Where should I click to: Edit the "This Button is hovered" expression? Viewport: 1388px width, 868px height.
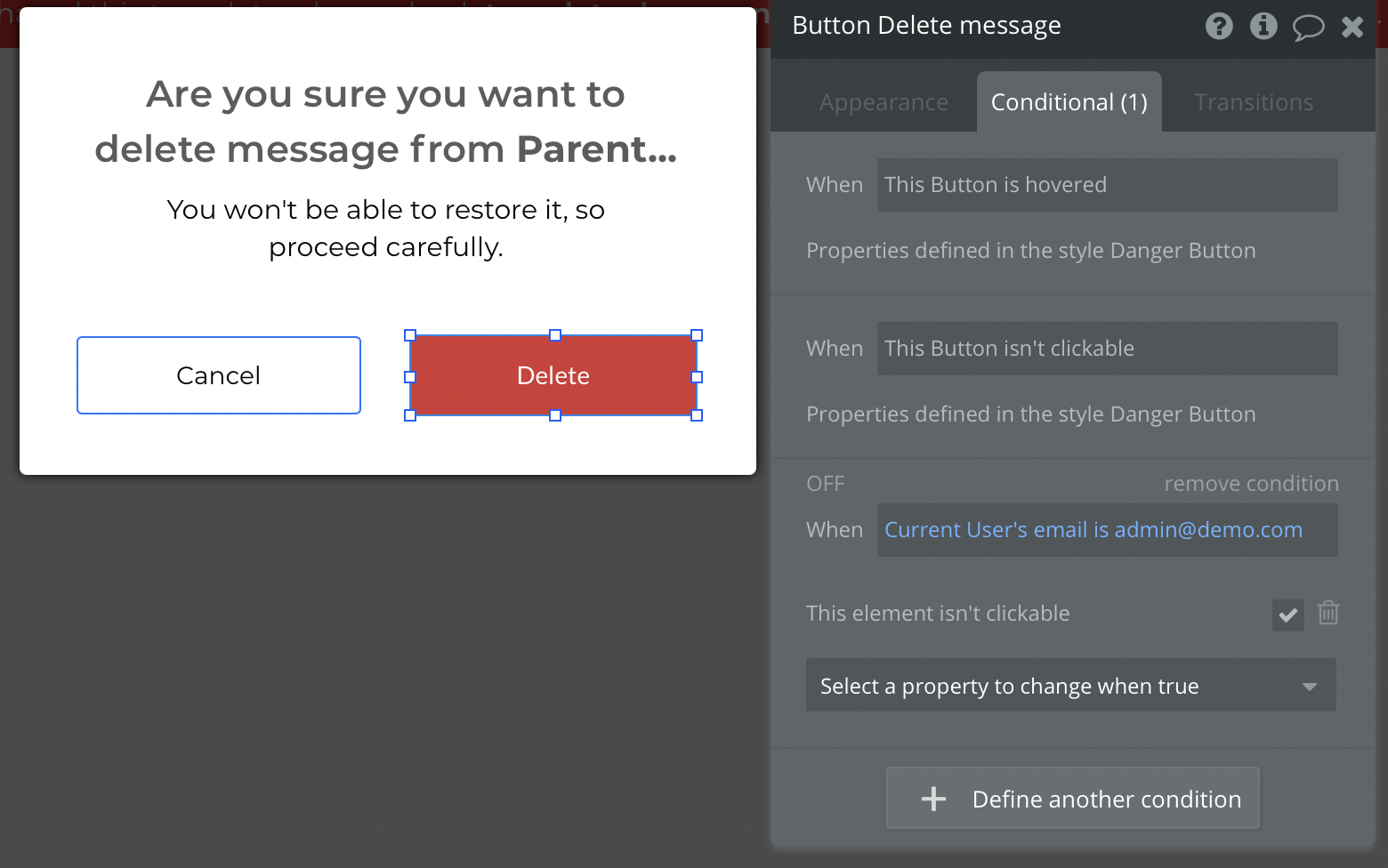pos(1107,185)
